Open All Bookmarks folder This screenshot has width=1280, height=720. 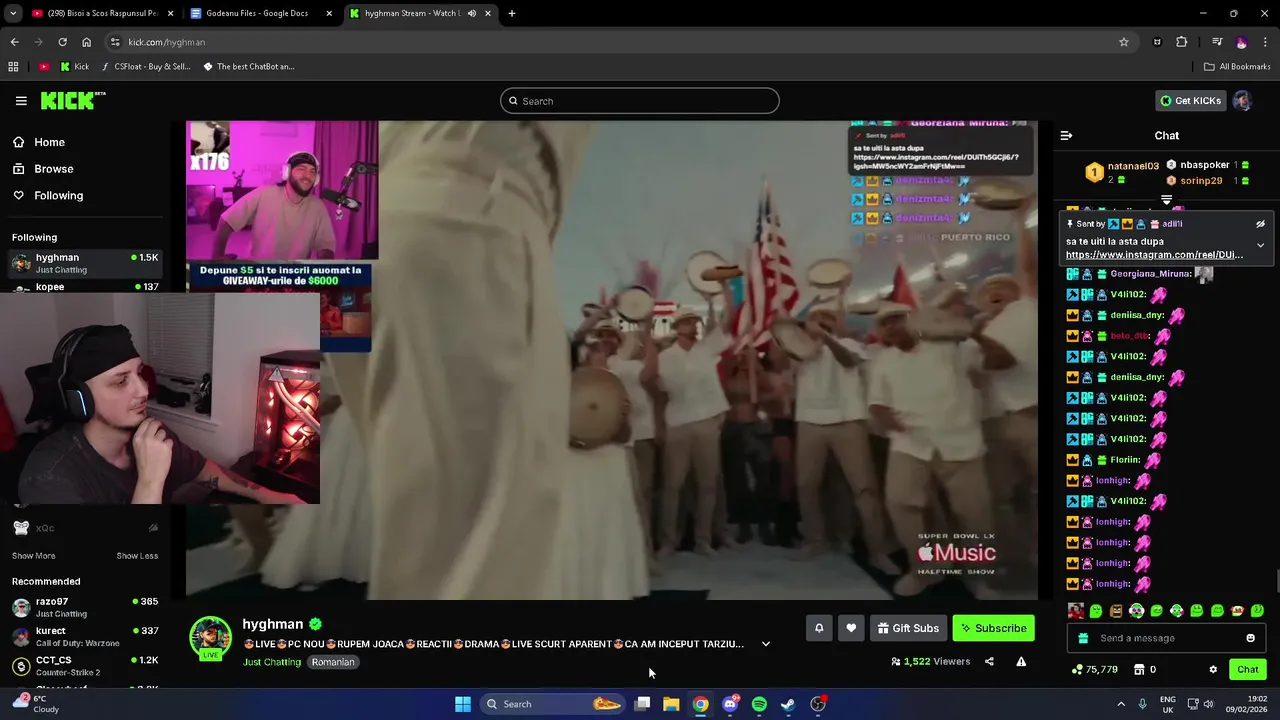coord(1237,67)
